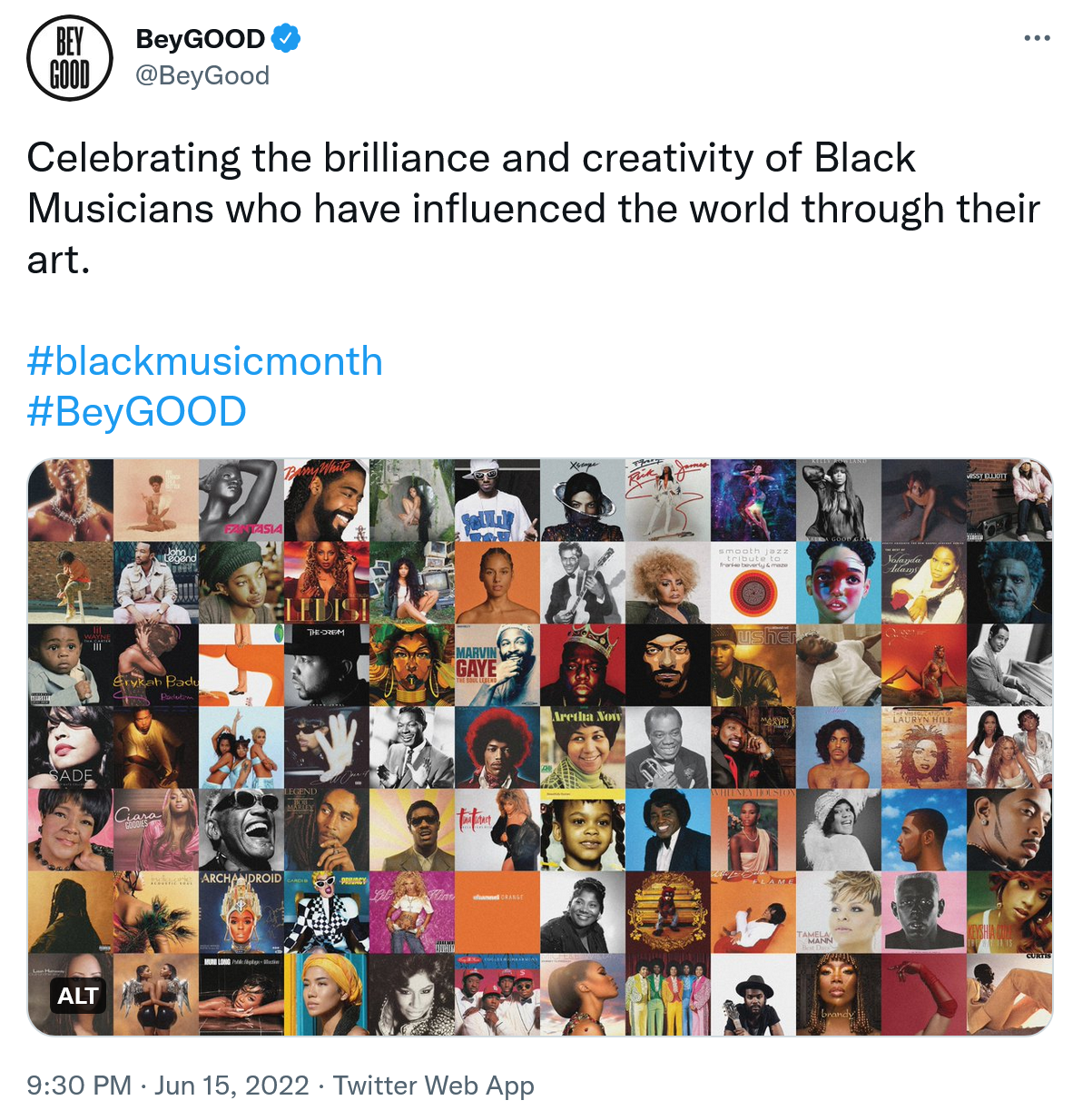Click the Ledisi album cover
The image size is (1073, 1120).
[326, 583]
